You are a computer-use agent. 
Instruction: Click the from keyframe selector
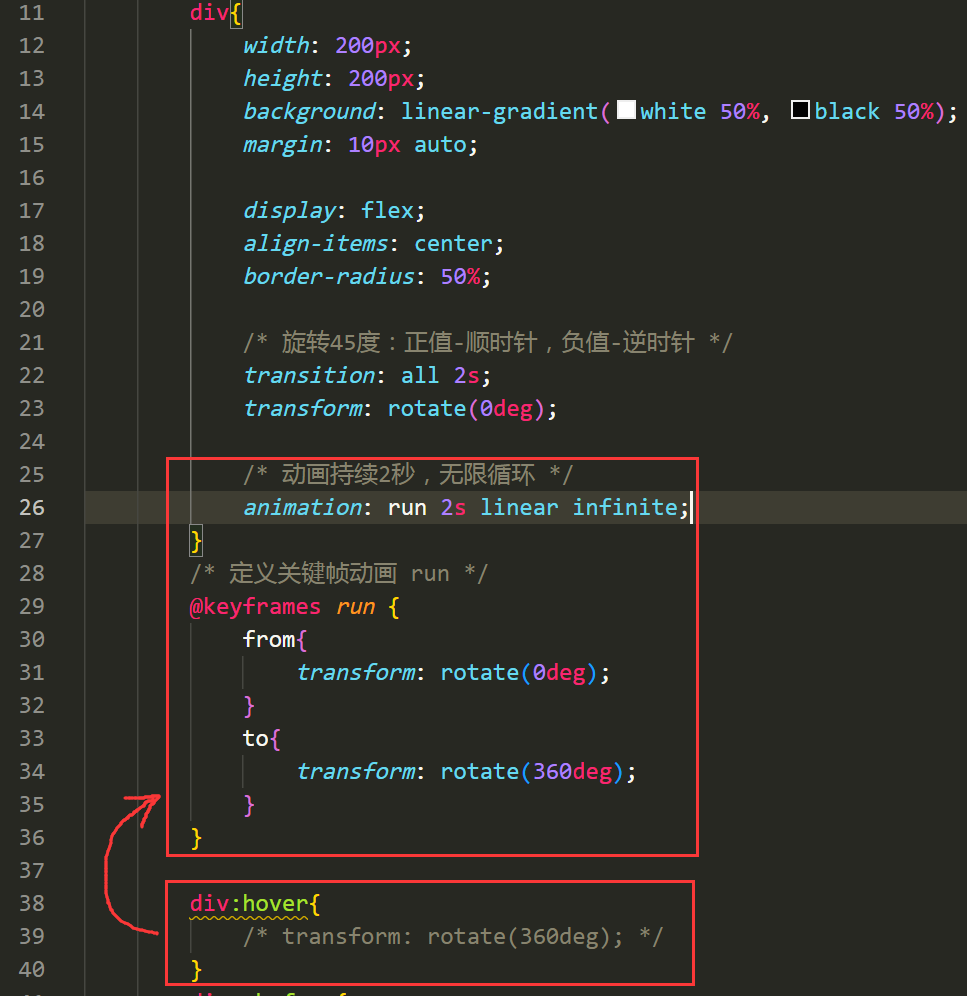click(x=268, y=639)
